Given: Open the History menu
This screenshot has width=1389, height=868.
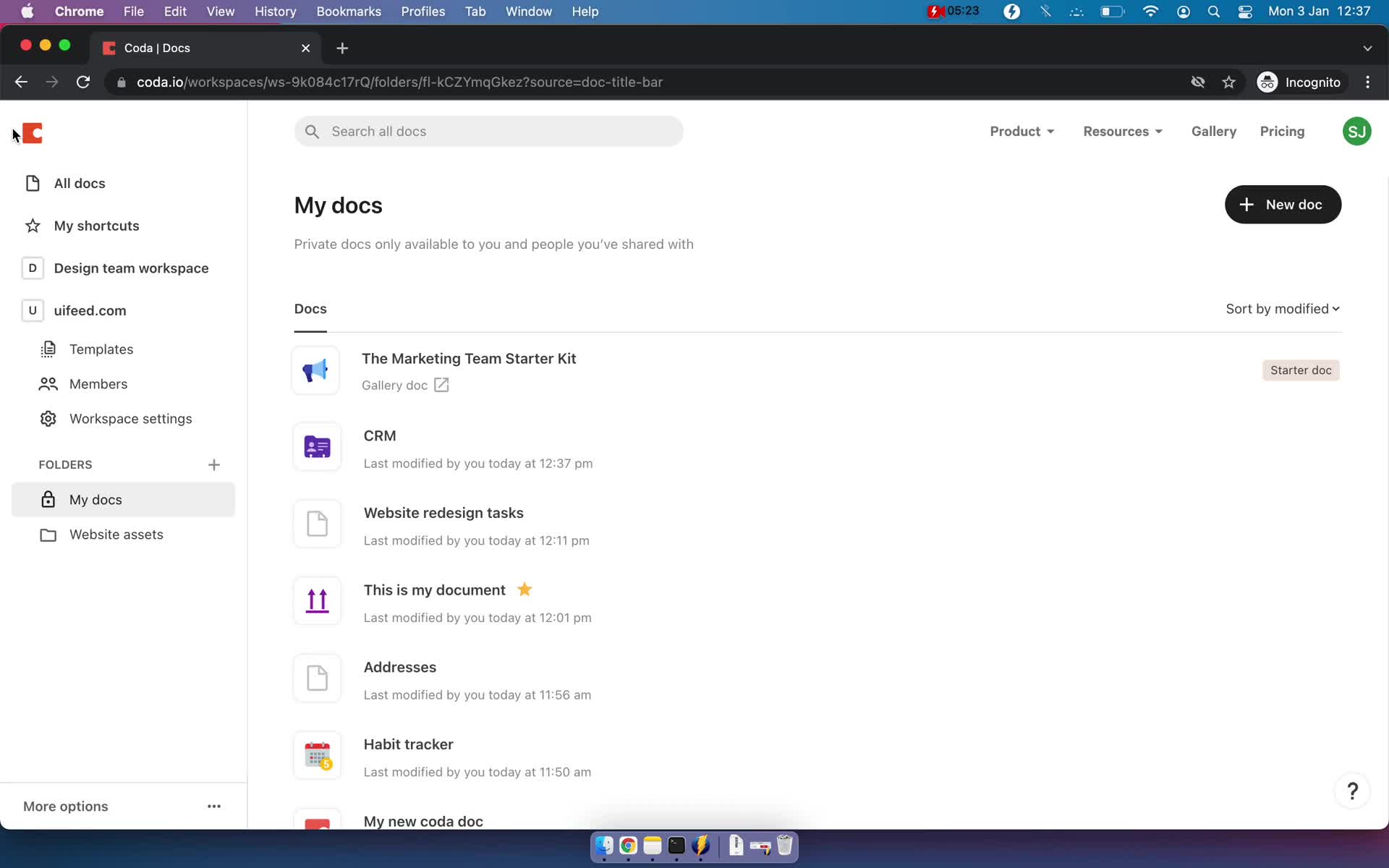Looking at the screenshot, I should [x=275, y=12].
